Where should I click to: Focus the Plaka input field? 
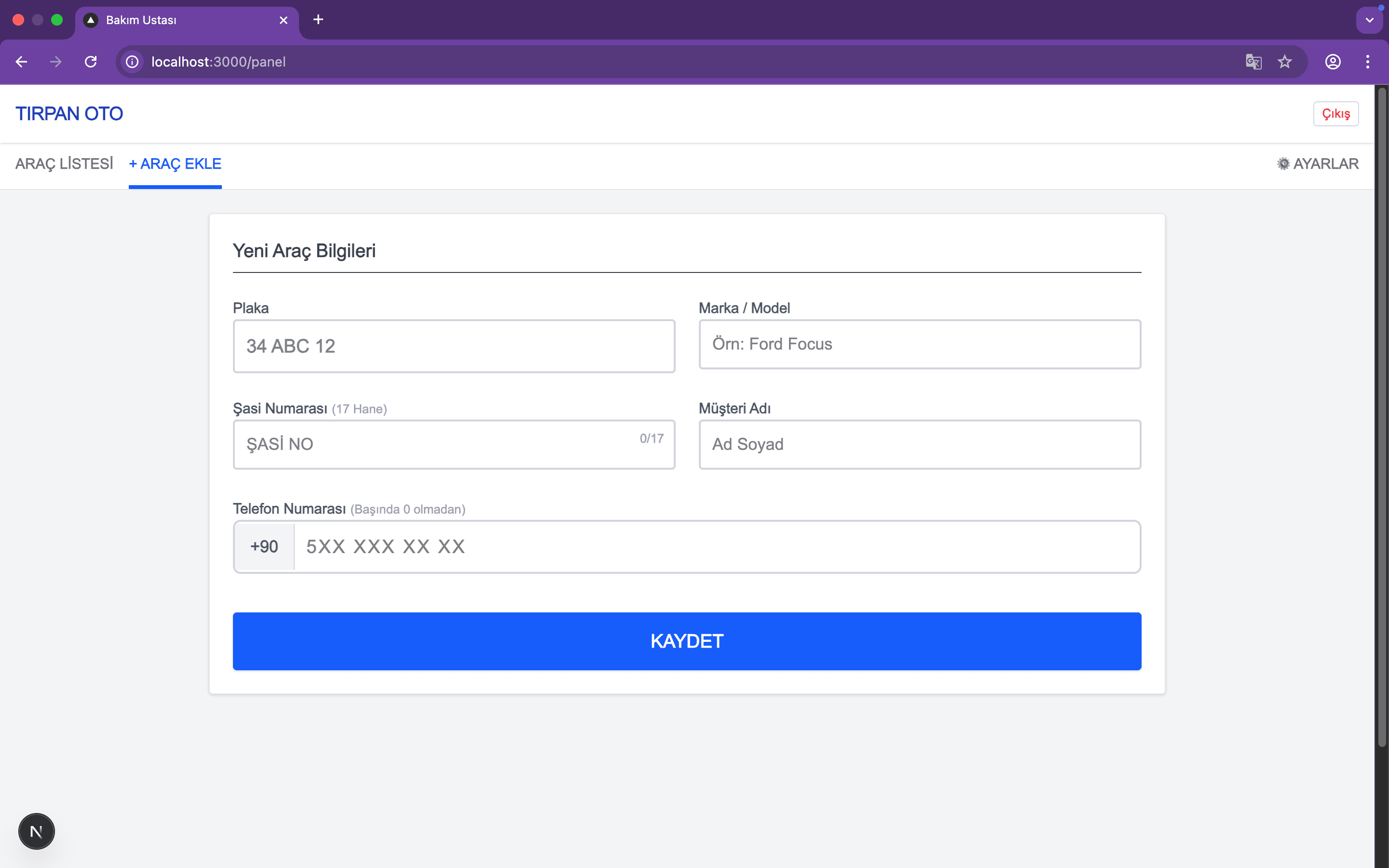click(x=453, y=346)
